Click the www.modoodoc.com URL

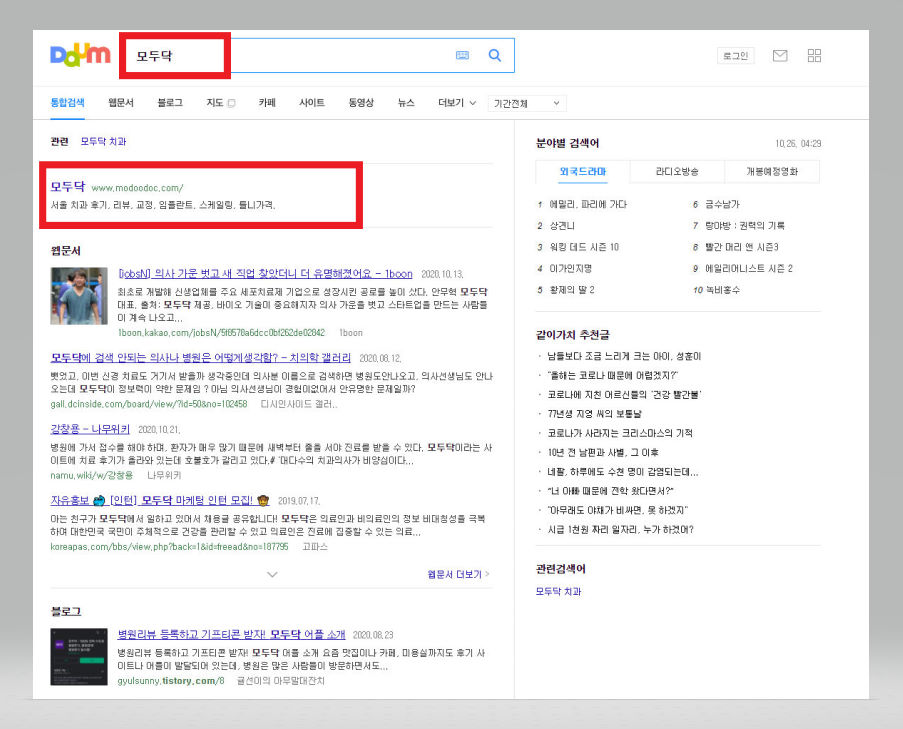137,188
